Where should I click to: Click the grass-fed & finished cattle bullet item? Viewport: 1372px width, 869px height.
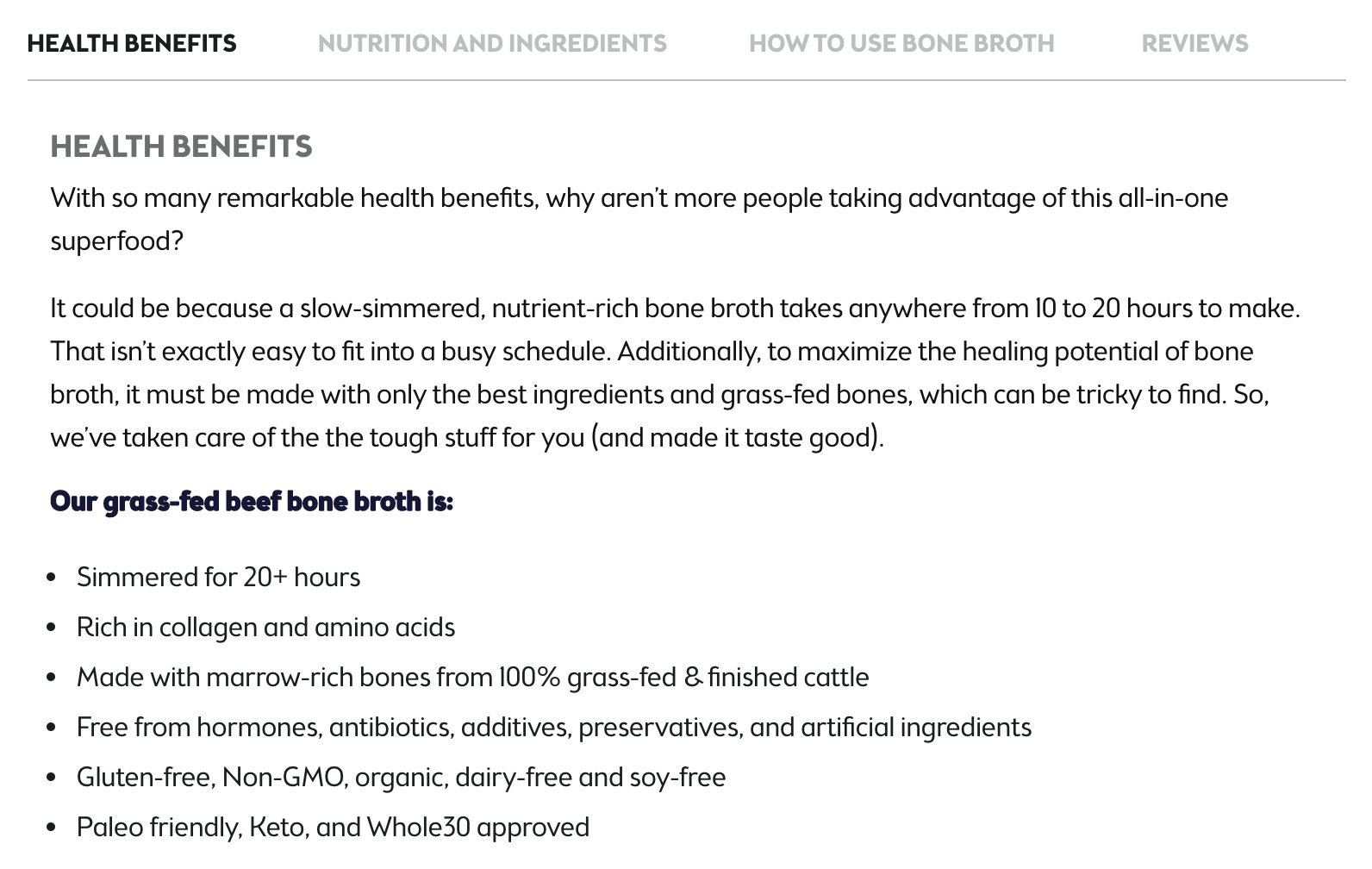[472, 677]
